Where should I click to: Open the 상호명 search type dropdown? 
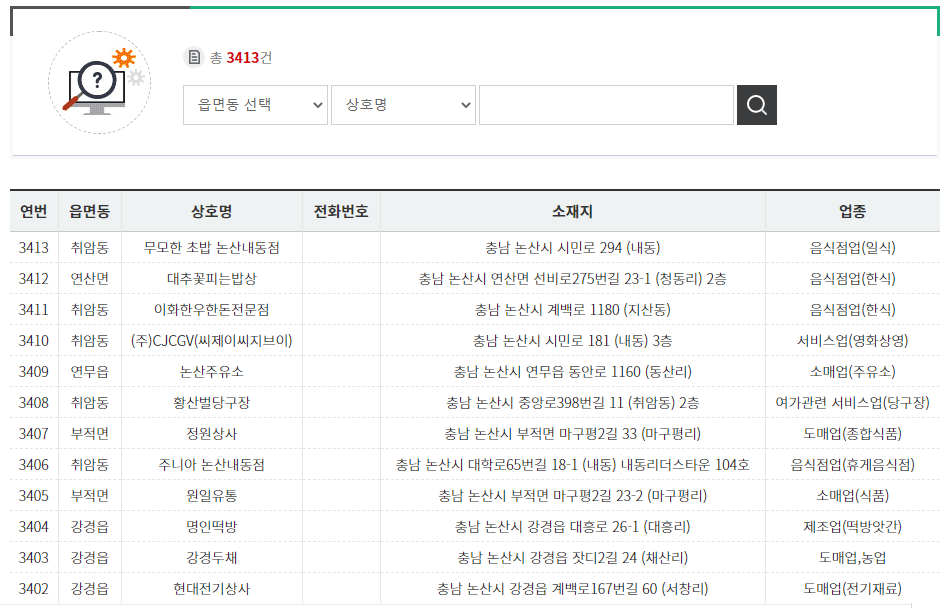403,105
